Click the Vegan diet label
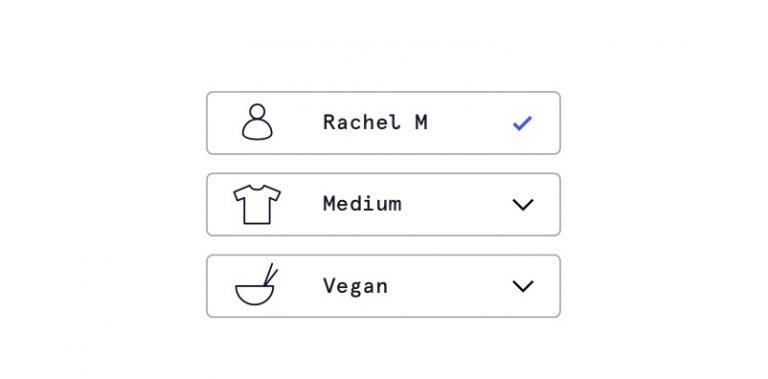Viewport: 768px width, 379px height. tap(356, 285)
